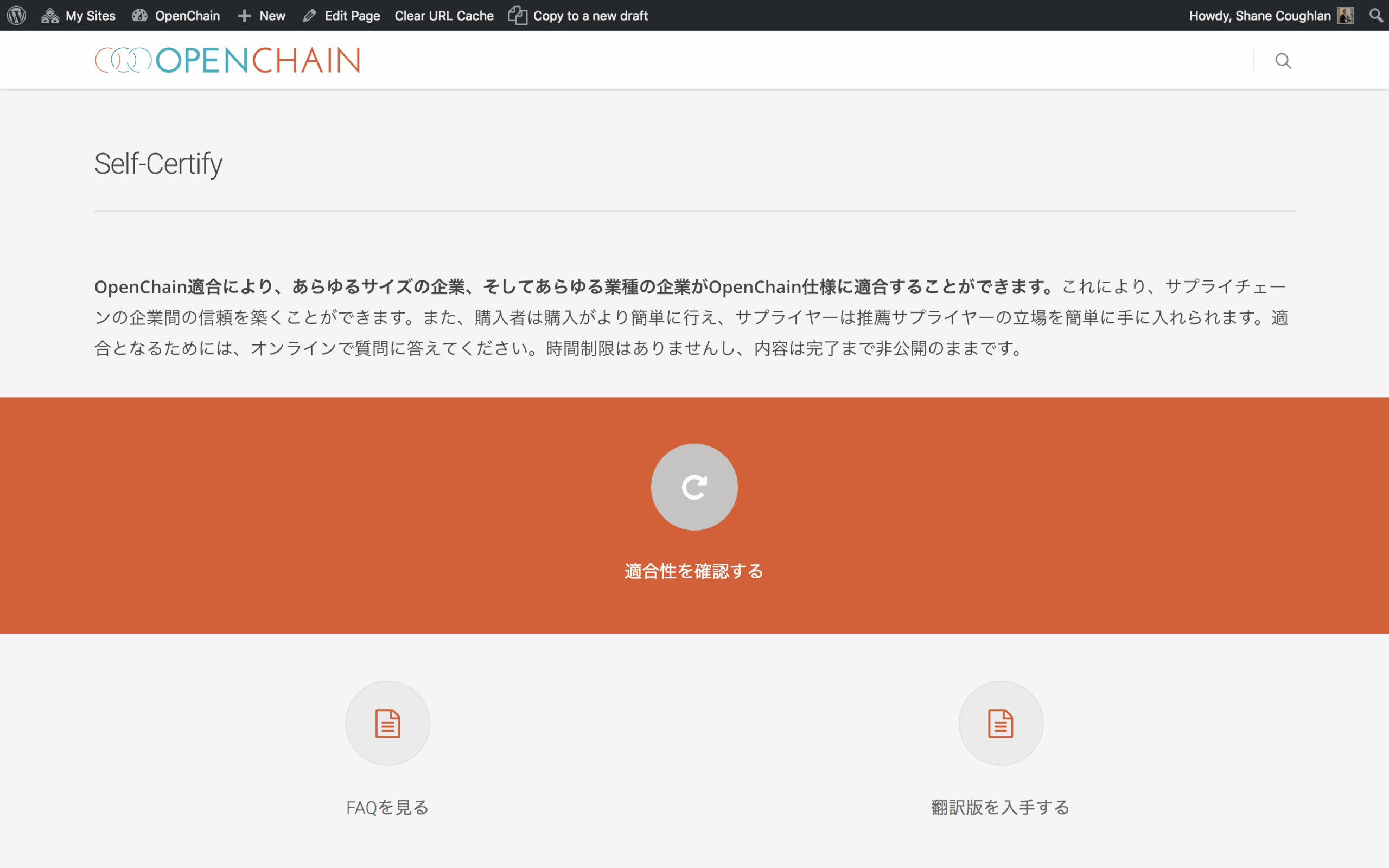Click the FAQ document icon circle
Screen dimensions: 1389x868
click(x=387, y=723)
